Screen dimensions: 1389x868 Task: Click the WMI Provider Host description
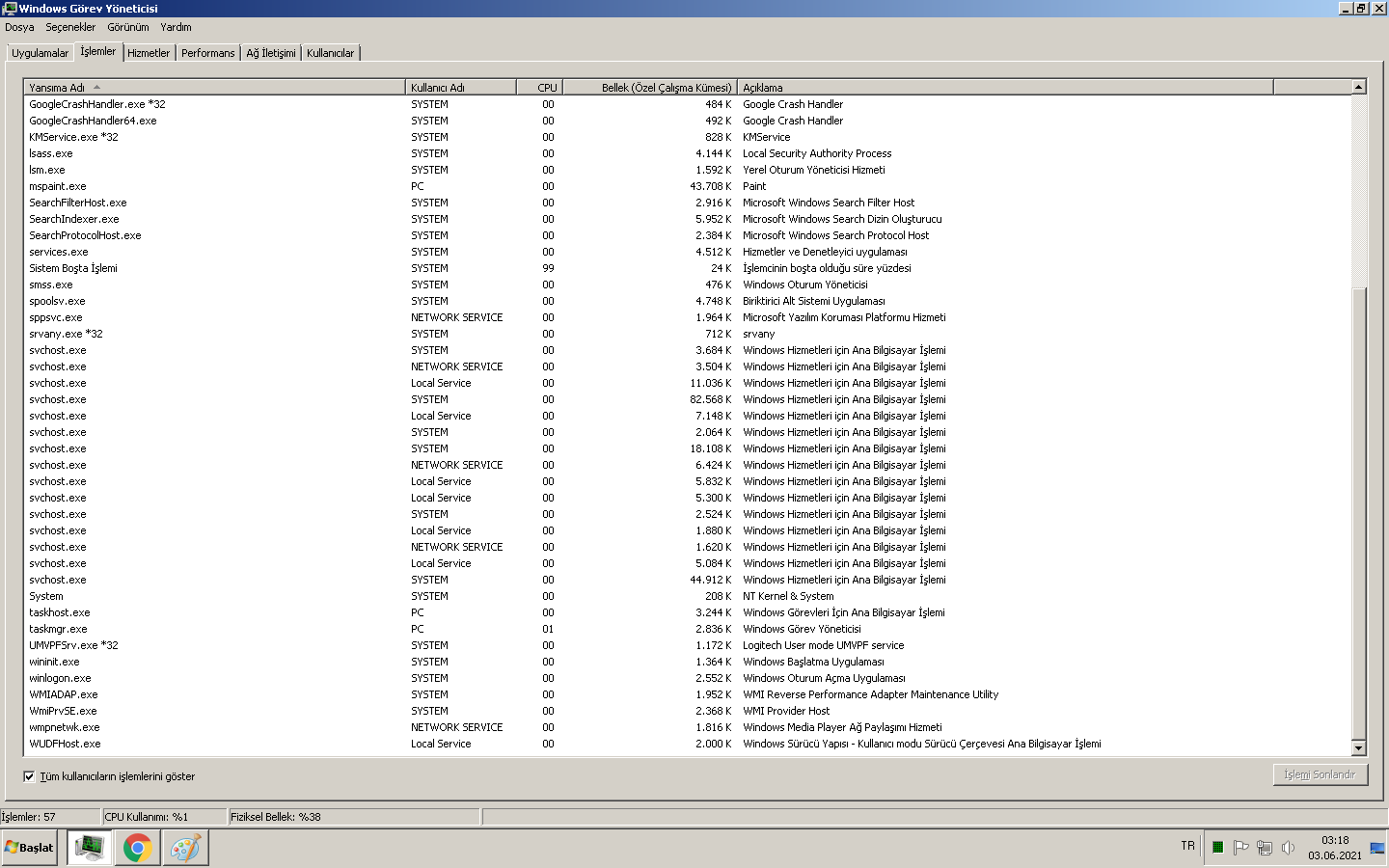point(786,711)
